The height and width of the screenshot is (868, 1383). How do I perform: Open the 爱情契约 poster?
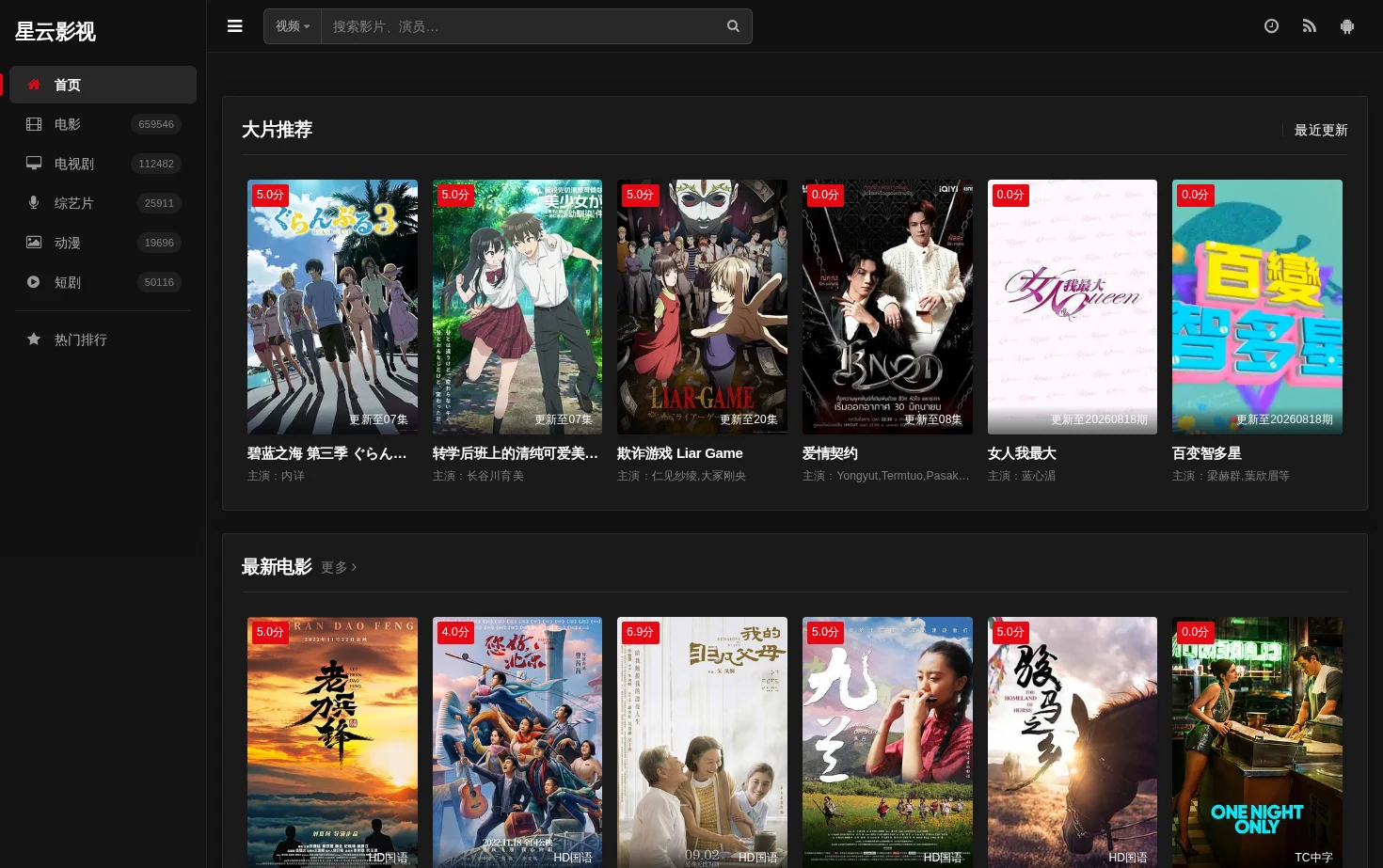point(887,307)
